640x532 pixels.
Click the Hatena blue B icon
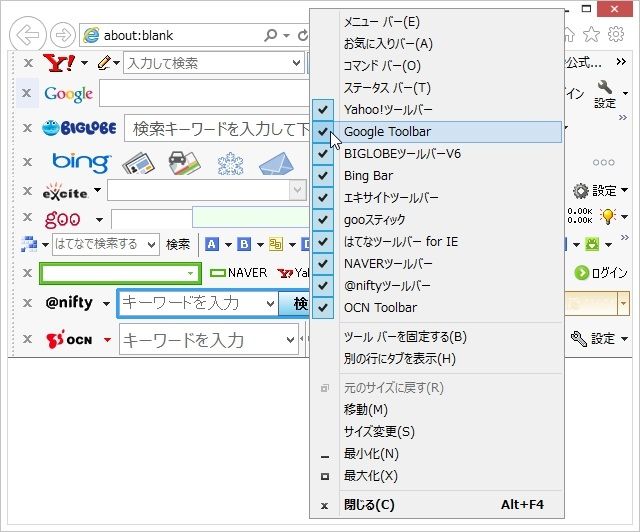(244, 244)
